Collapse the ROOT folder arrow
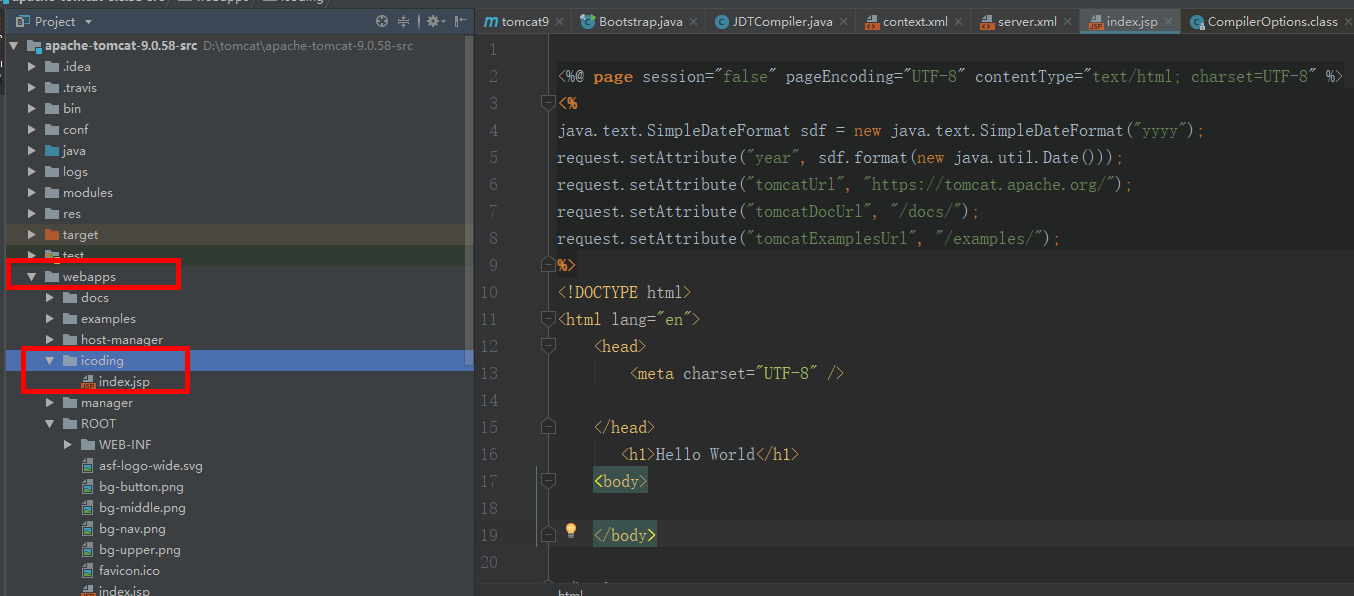The height and width of the screenshot is (596, 1354). point(49,424)
